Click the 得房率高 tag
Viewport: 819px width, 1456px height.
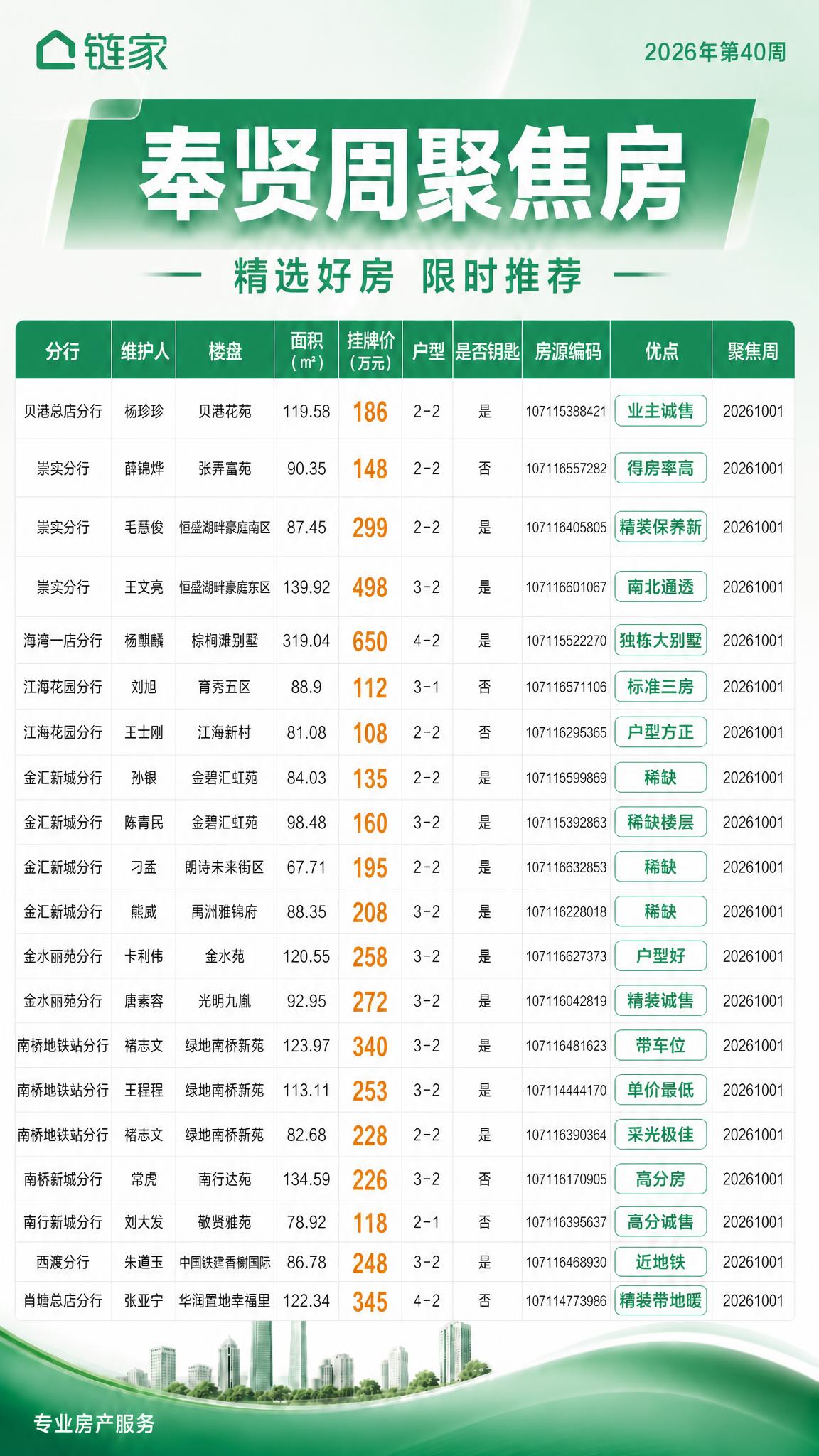[660, 469]
